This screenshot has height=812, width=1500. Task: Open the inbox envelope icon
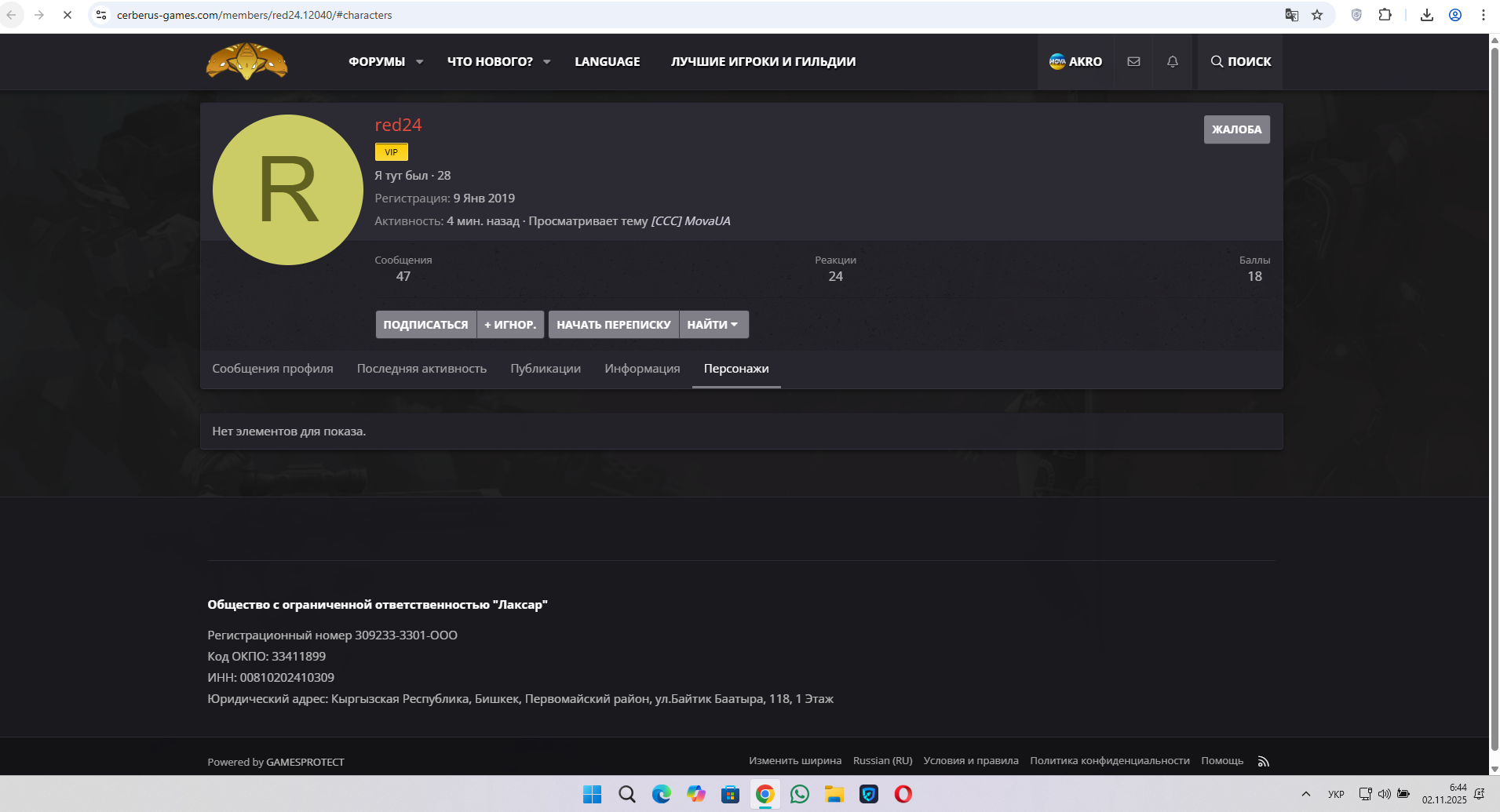[1133, 61]
